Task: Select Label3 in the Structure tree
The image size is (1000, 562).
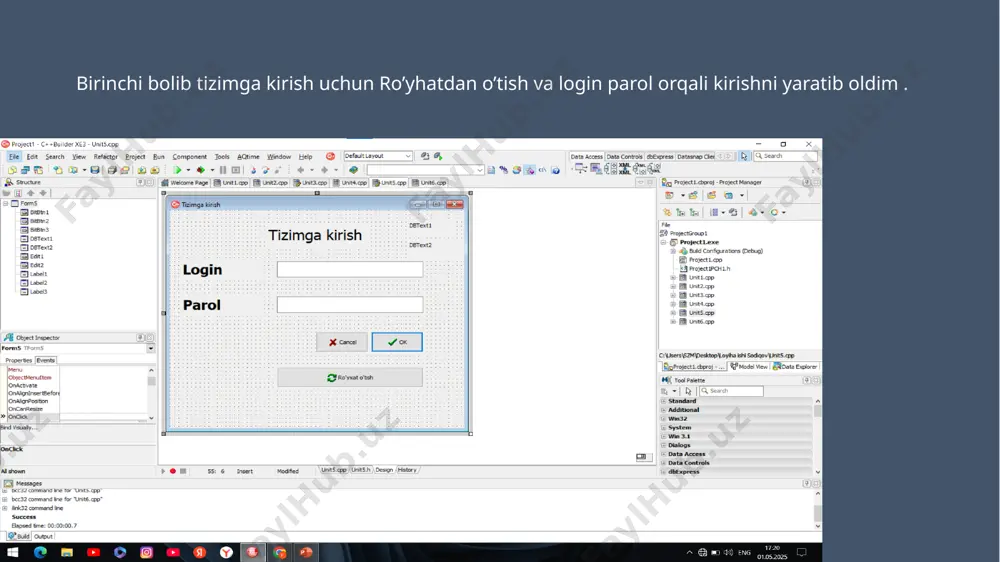Action: [x=38, y=292]
